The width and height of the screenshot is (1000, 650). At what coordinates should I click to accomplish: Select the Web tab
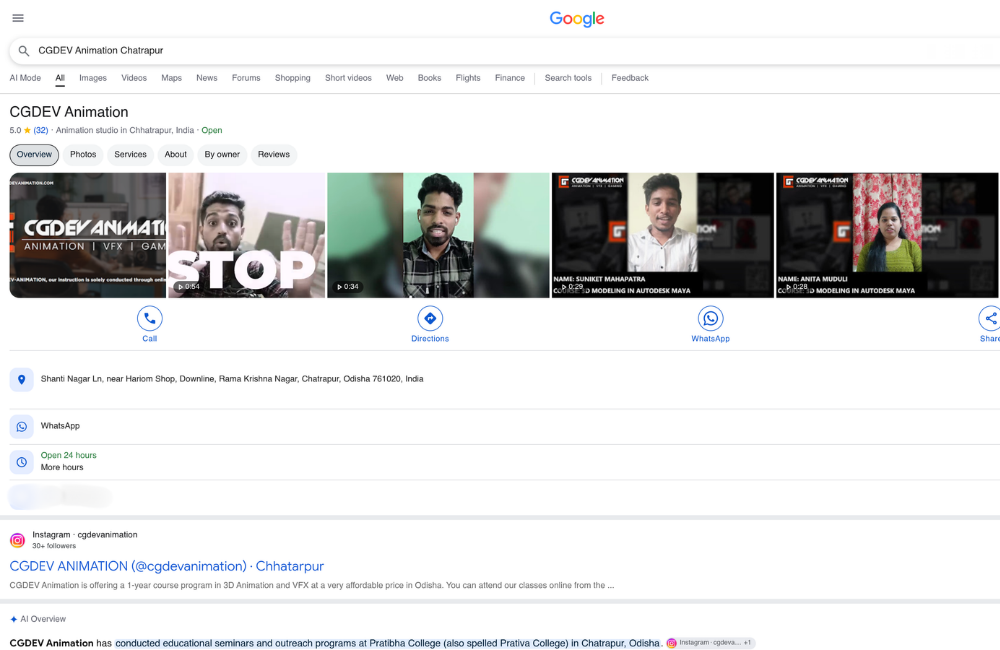pyautogui.click(x=395, y=78)
